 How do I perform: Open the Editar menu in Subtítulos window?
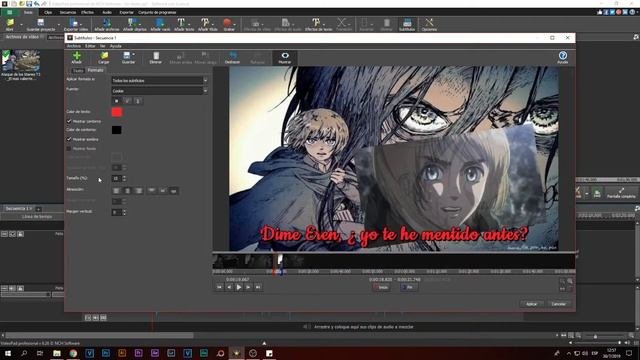pos(90,46)
